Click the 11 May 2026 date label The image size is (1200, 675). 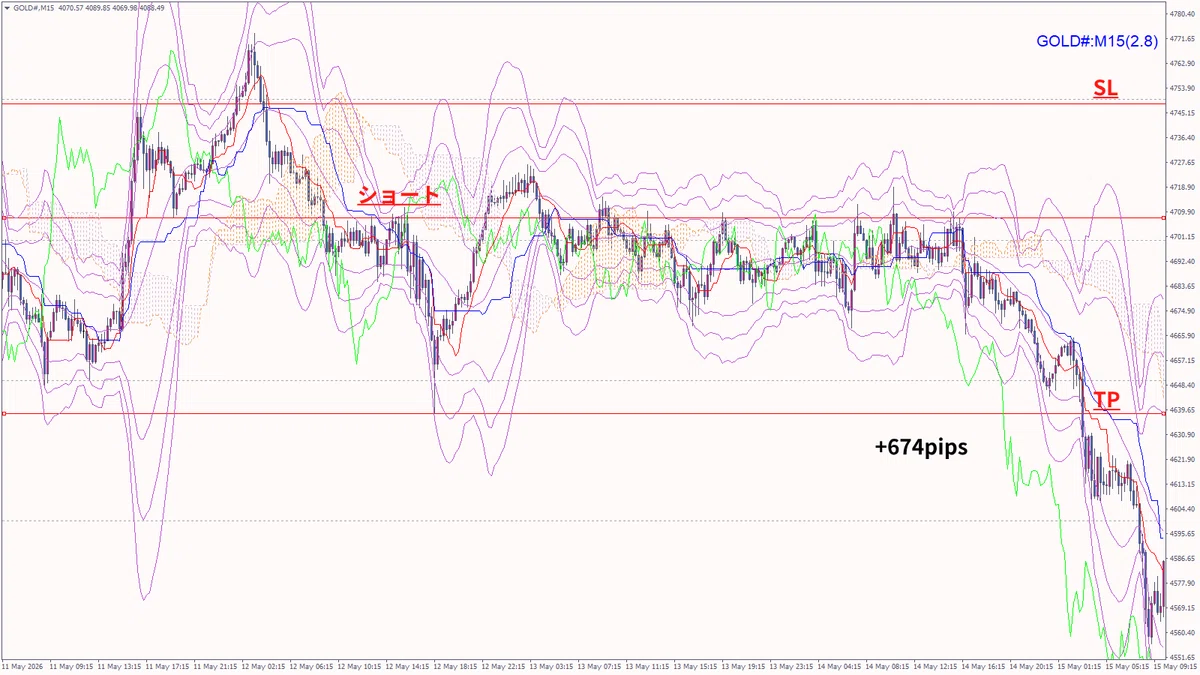[23, 666]
